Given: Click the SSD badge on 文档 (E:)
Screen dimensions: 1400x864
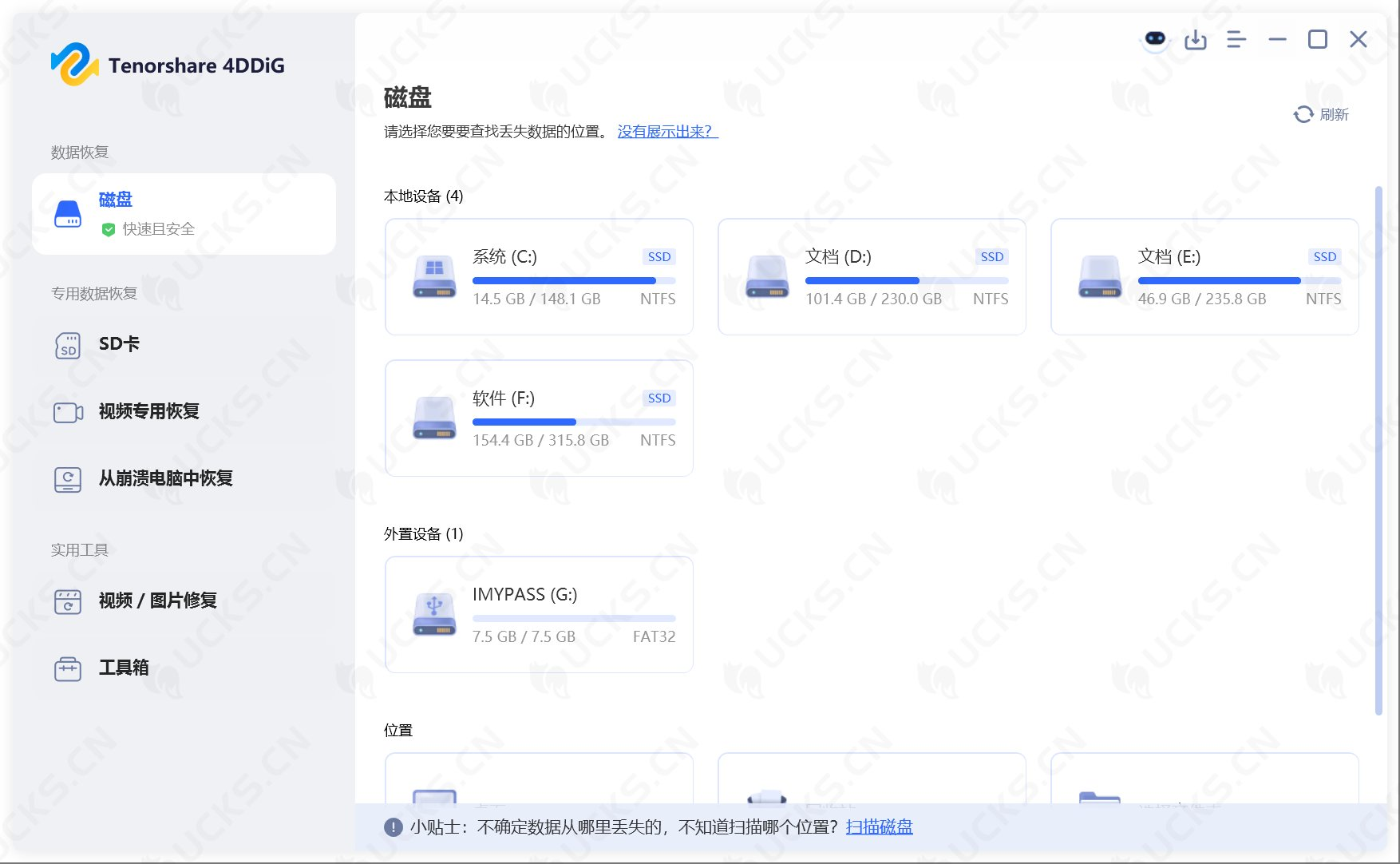Looking at the screenshot, I should coord(1325,256).
